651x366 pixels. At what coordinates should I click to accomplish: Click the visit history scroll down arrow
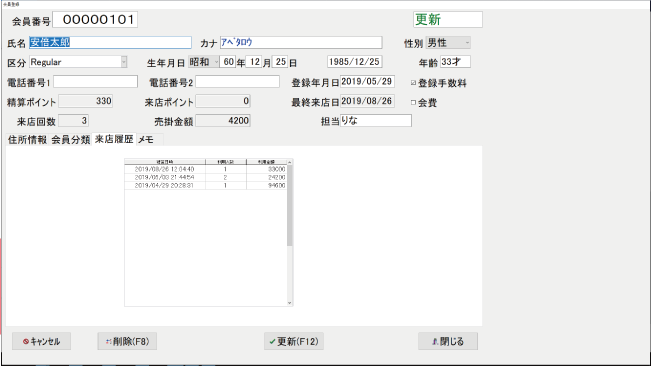tap(289, 303)
